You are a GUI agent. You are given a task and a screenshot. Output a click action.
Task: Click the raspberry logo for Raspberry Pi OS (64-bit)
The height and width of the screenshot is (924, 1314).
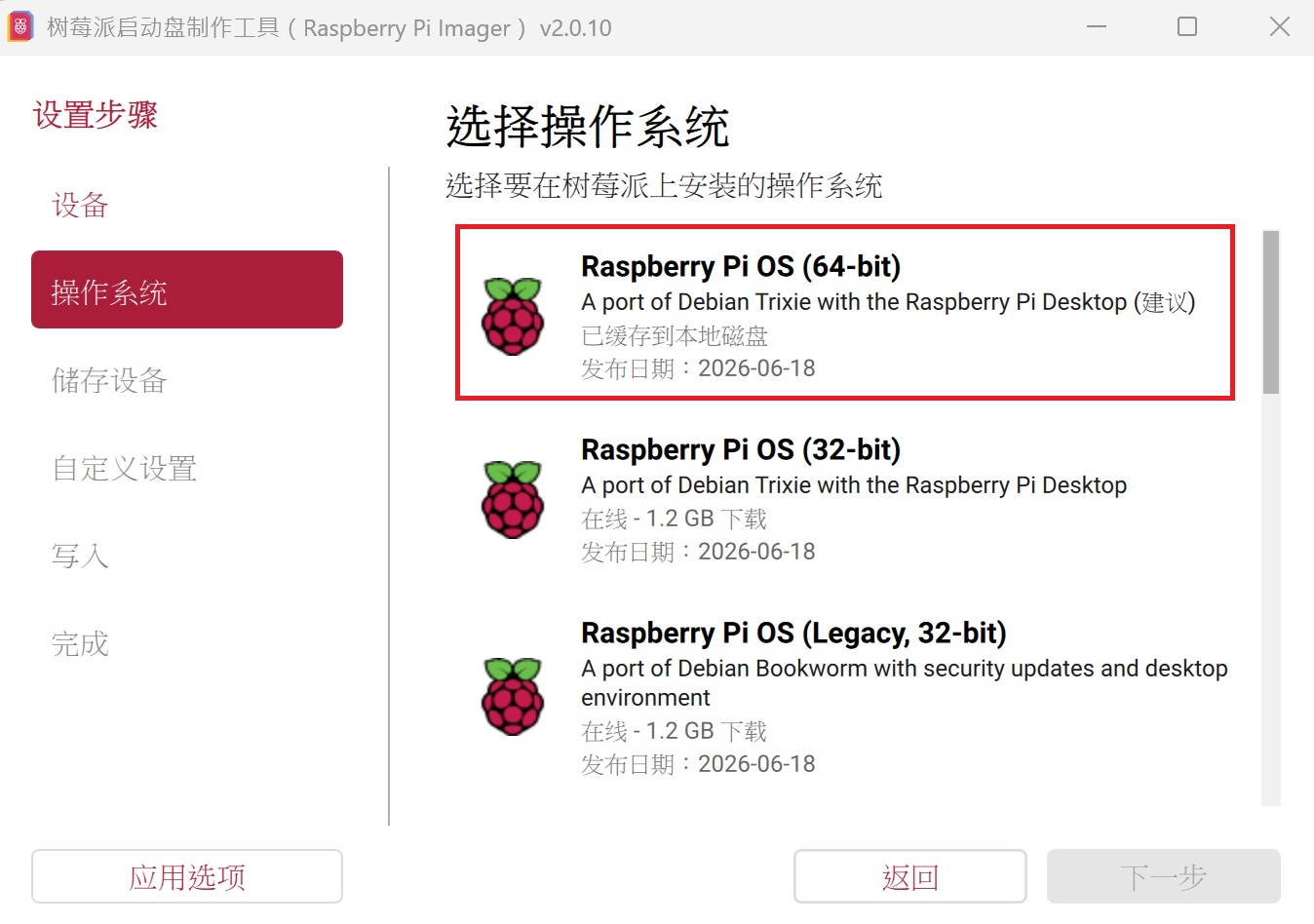point(513,316)
